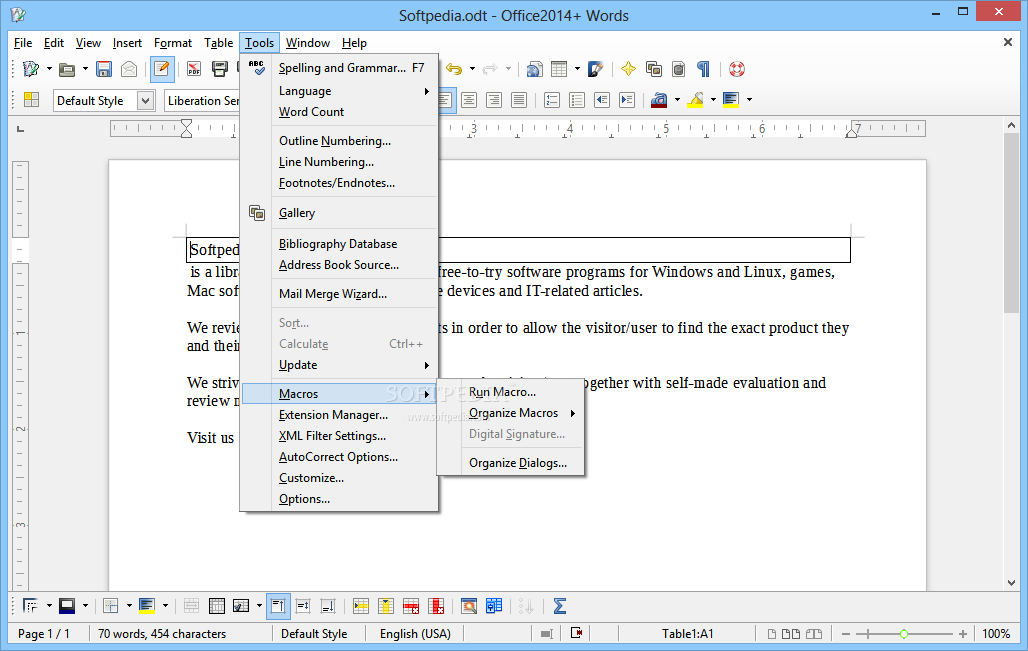Expand the Organize Macros submenu
The height and width of the screenshot is (651, 1028).
[522, 413]
